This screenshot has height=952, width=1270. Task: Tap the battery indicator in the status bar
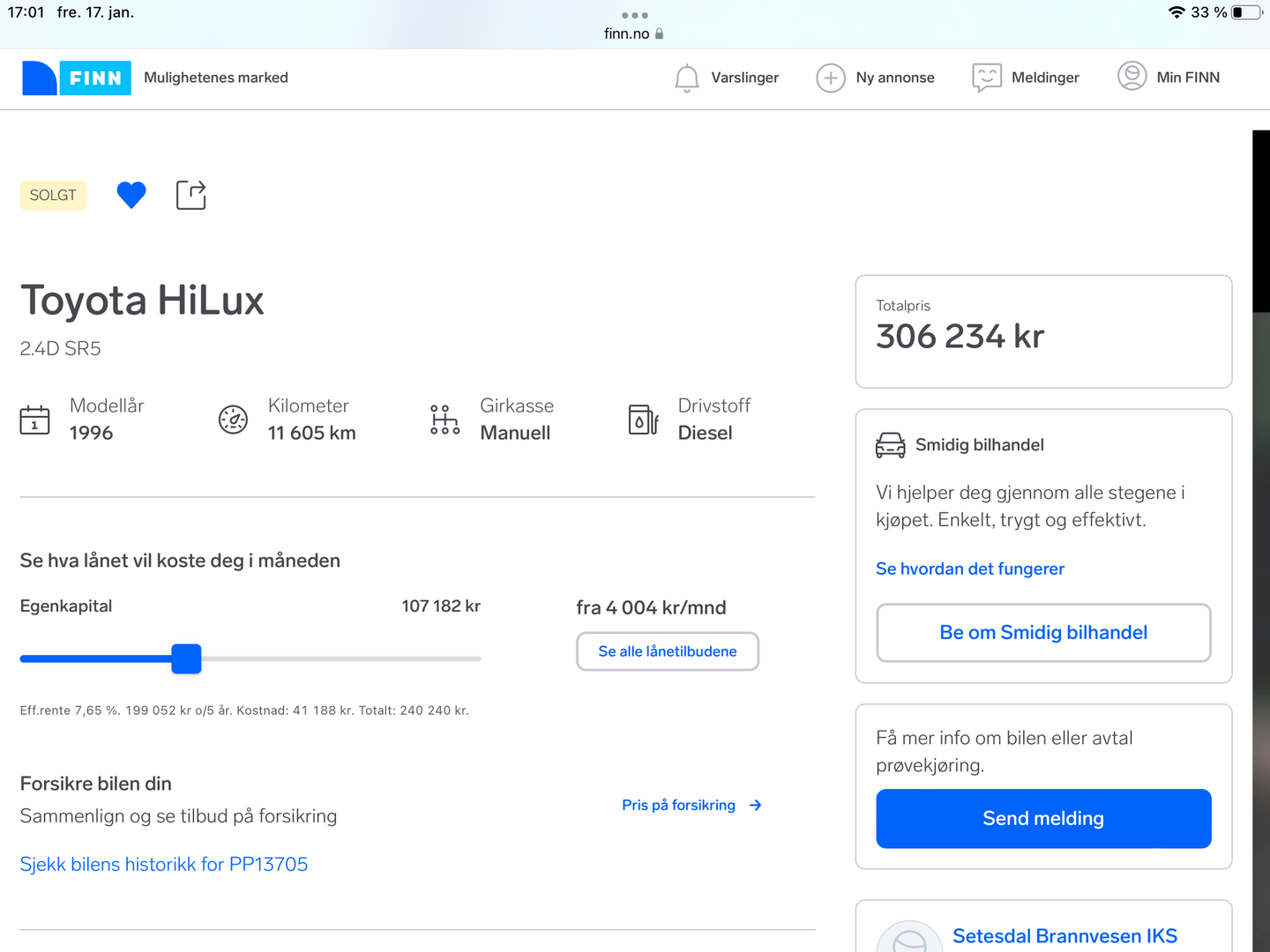1247,12
